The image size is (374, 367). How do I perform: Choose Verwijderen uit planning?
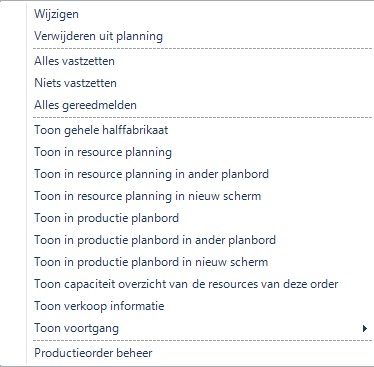coord(200,36)
